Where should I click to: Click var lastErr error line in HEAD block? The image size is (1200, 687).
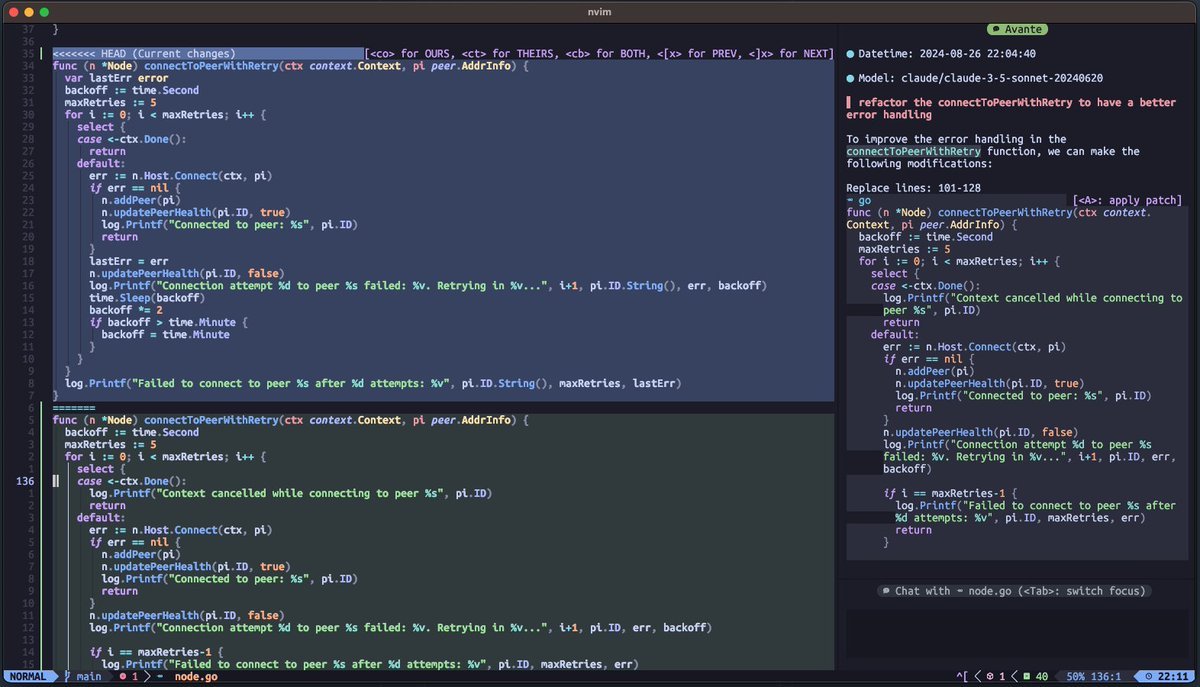pyautogui.click(x=116, y=77)
